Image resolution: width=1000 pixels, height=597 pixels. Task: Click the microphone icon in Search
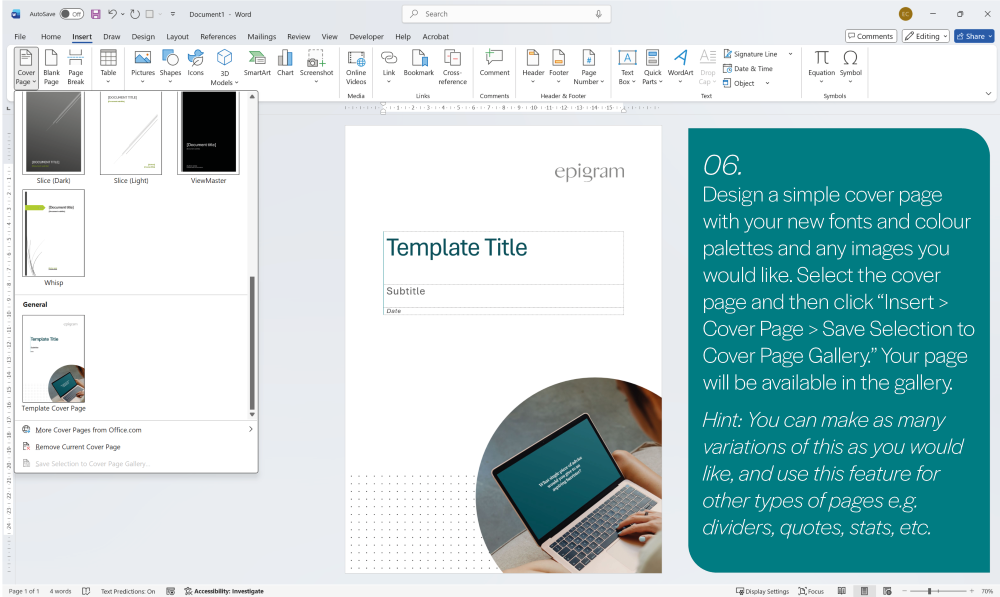598,14
